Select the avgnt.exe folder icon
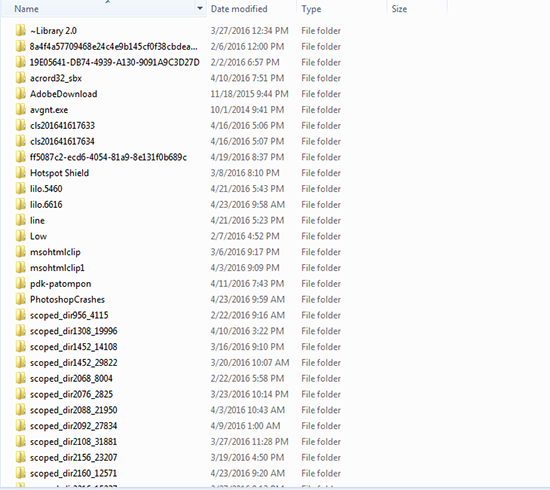 (x=21, y=109)
